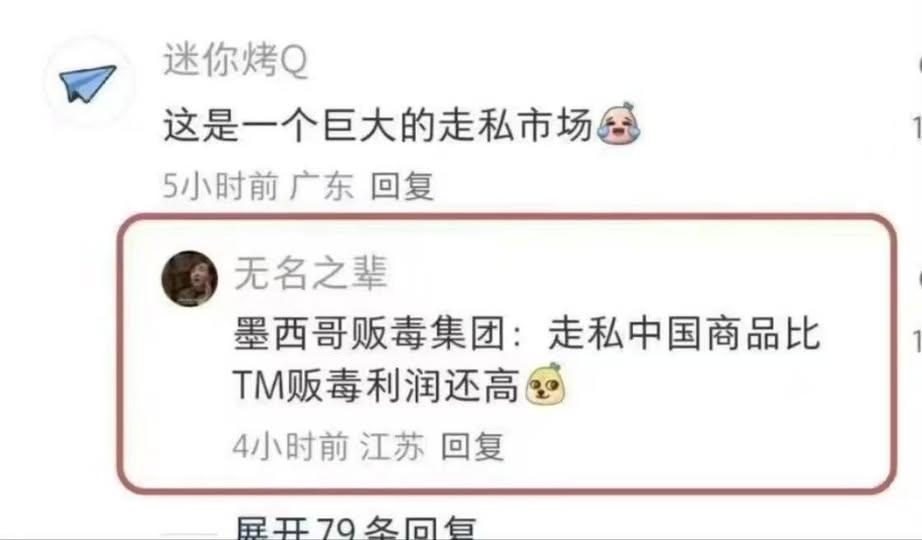Click the 4小时前 江苏 timestamp
This screenshot has width=922, height=540.
[328, 446]
